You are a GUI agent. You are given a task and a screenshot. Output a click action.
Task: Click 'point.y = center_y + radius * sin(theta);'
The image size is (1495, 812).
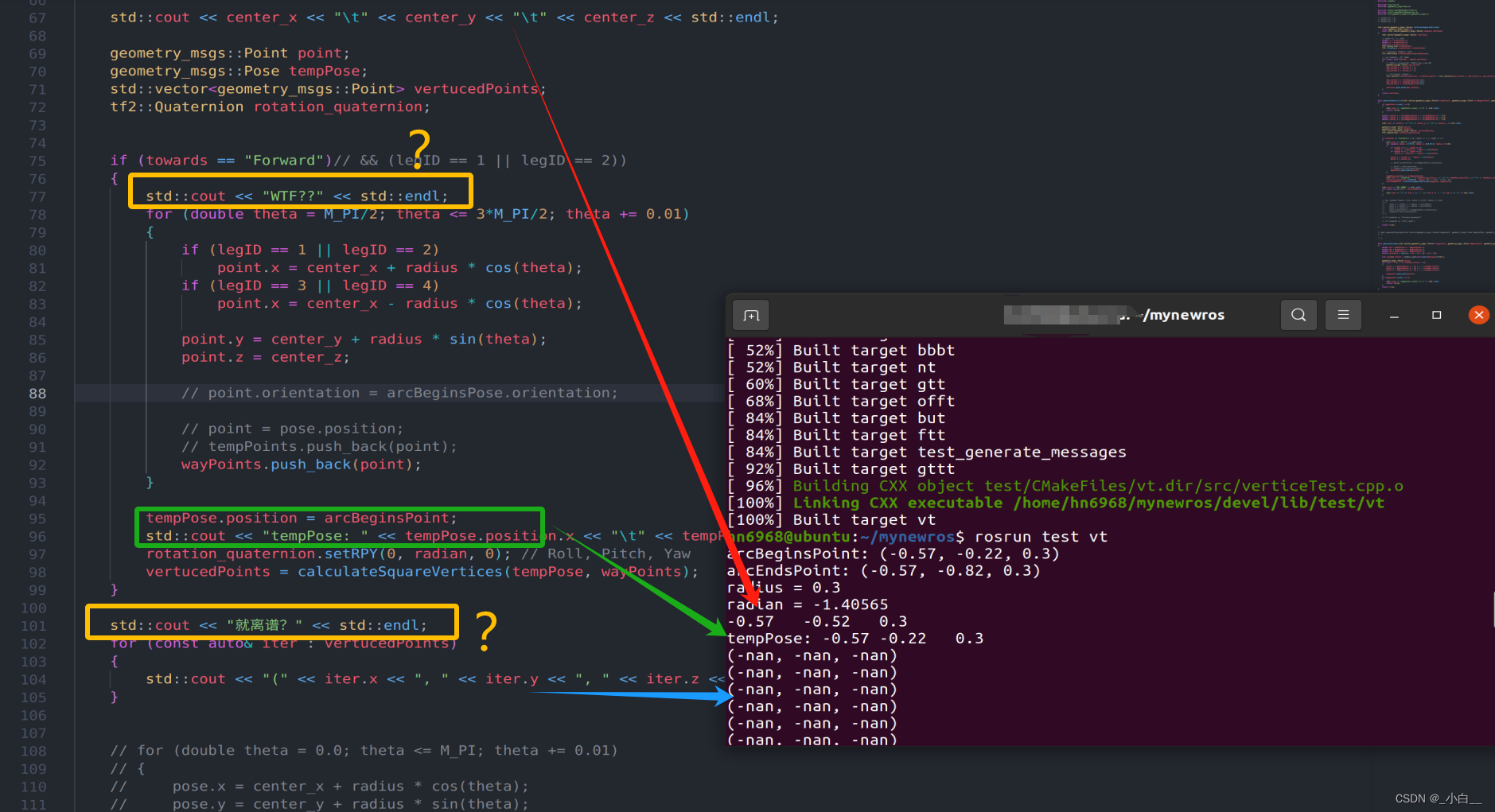364,340
